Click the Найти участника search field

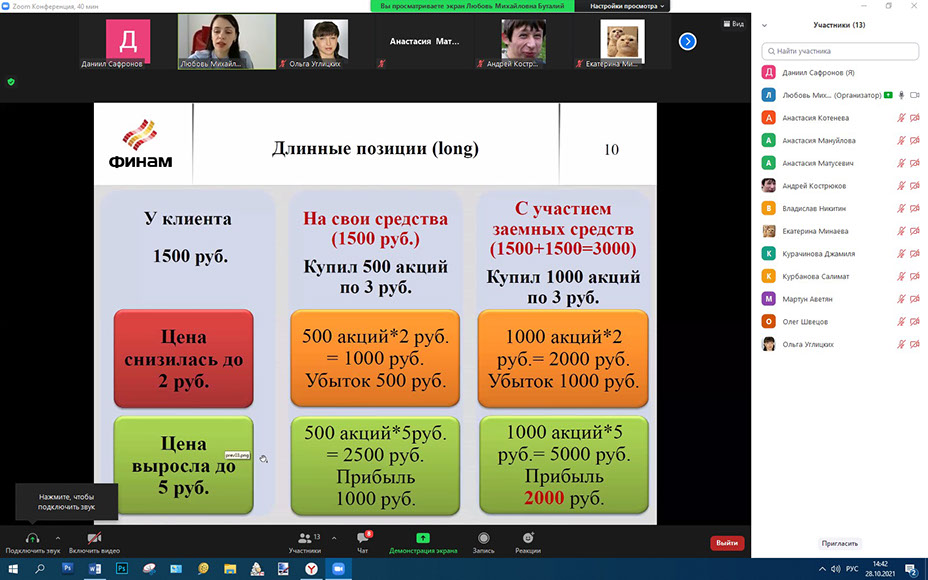point(840,51)
